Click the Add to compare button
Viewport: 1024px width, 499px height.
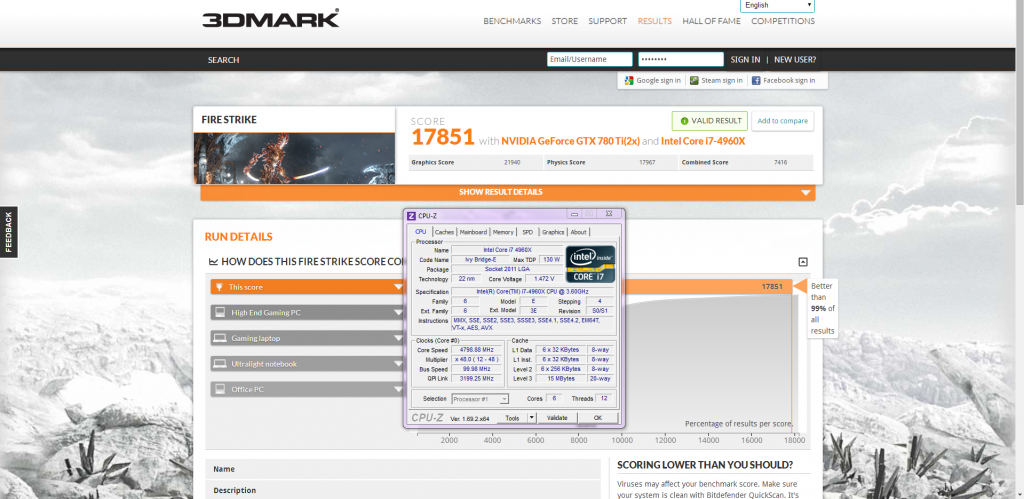pos(782,121)
